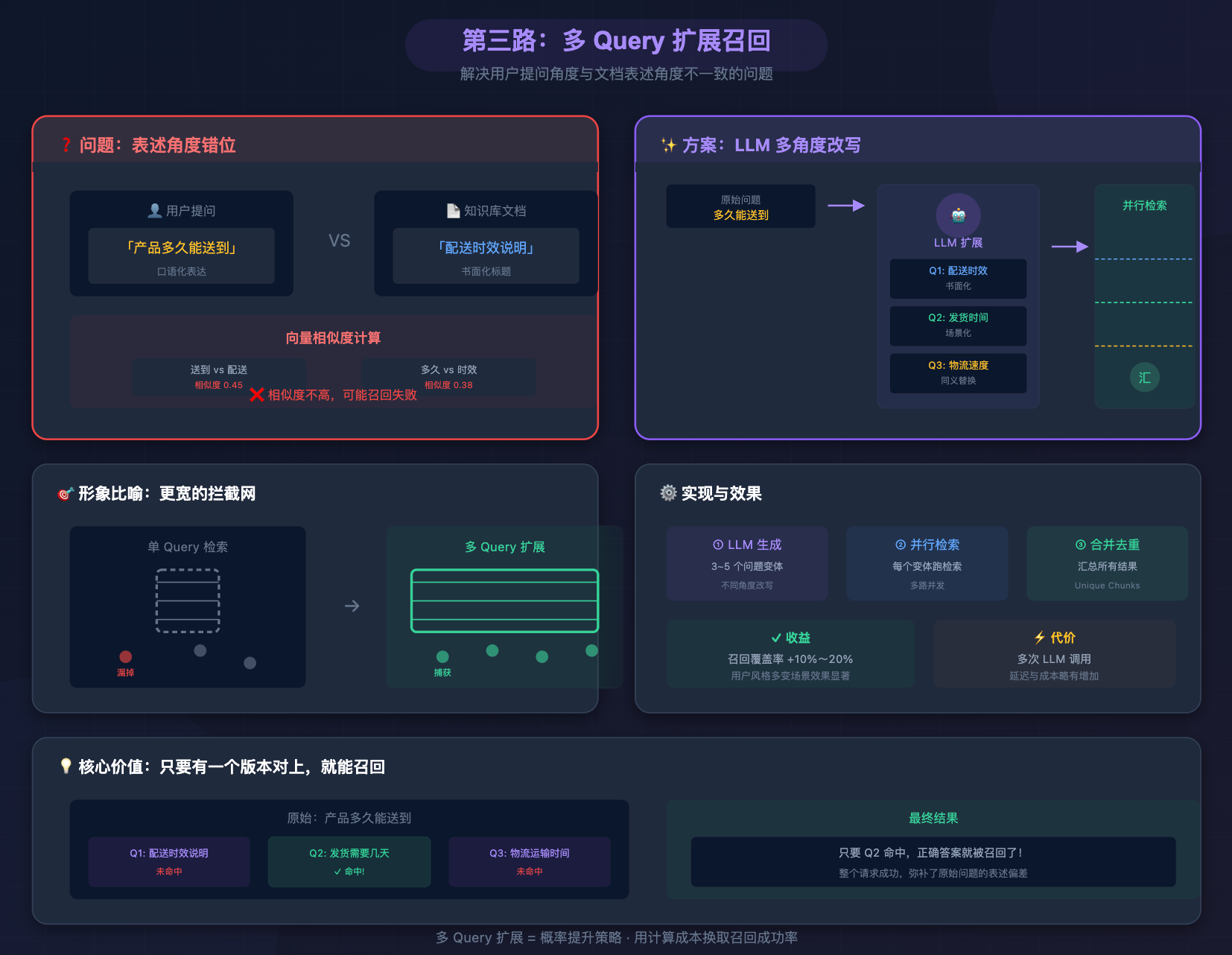Screen dimensions: 1232x955
Task: Click the Q2: 发货需要几天 命中 card
Action: tap(349, 861)
